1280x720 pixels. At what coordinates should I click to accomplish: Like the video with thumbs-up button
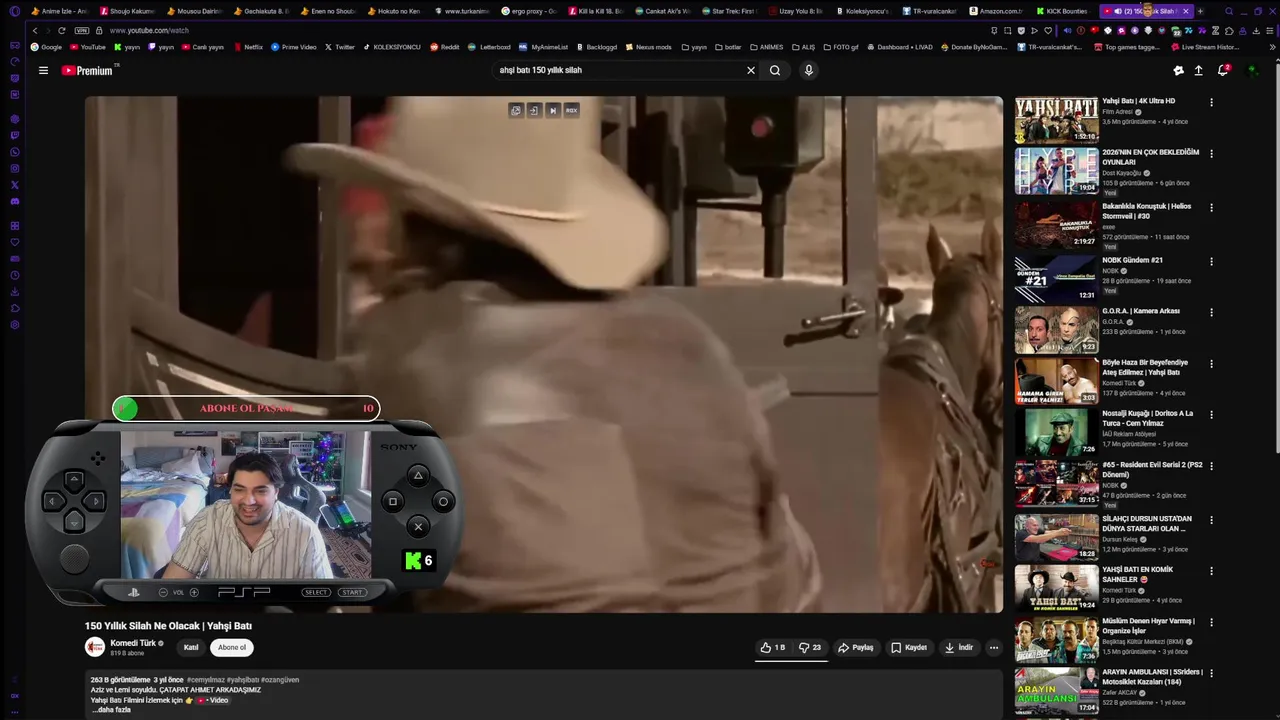click(772, 647)
